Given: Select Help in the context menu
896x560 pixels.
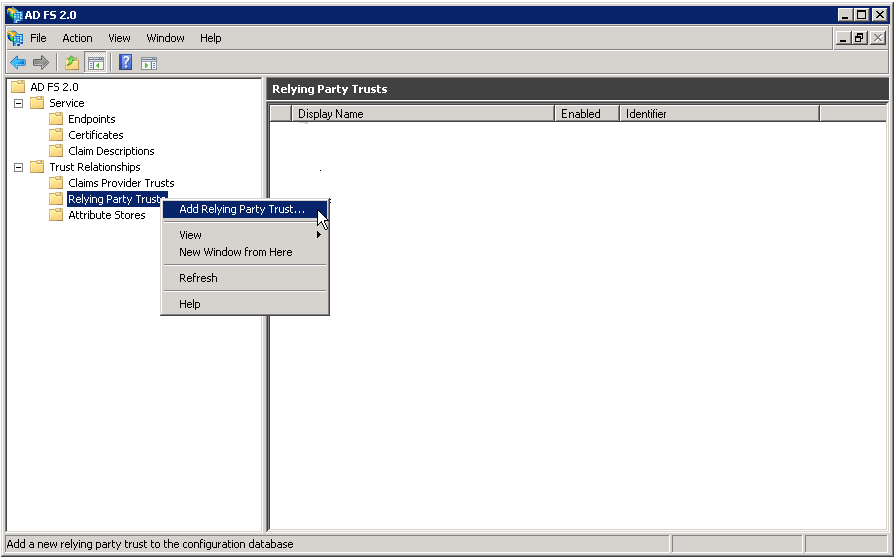Looking at the screenshot, I should pos(245,304).
